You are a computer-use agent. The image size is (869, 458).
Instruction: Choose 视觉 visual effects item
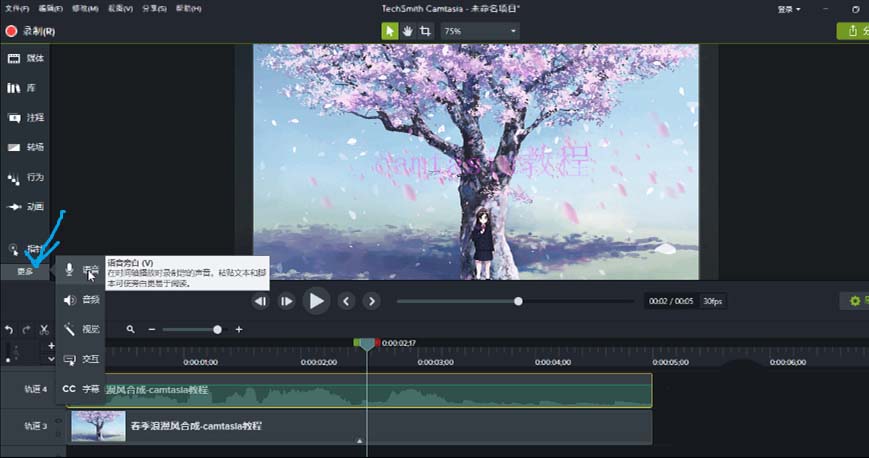click(81, 329)
